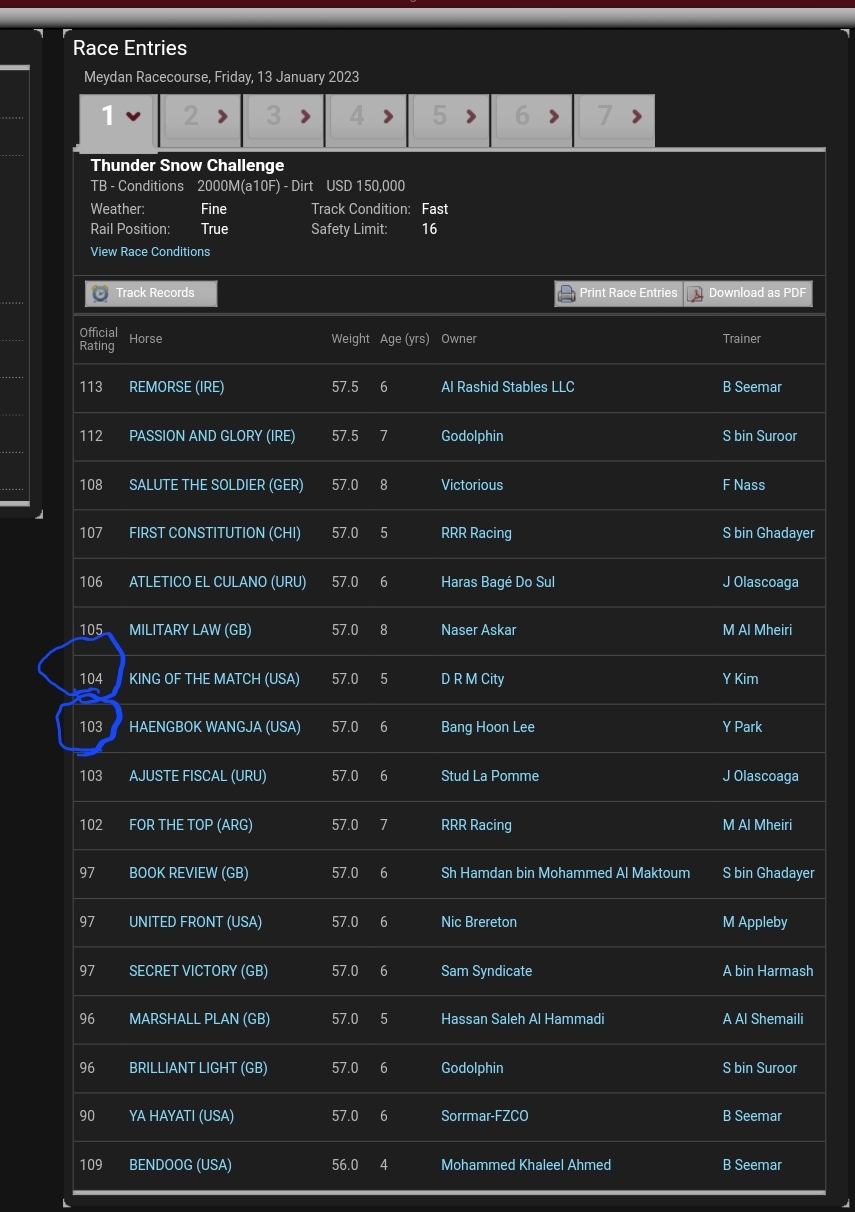855x1212 pixels.
Task: Open horse YA HAYATI (USA)
Action: pyautogui.click(x=182, y=1116)
